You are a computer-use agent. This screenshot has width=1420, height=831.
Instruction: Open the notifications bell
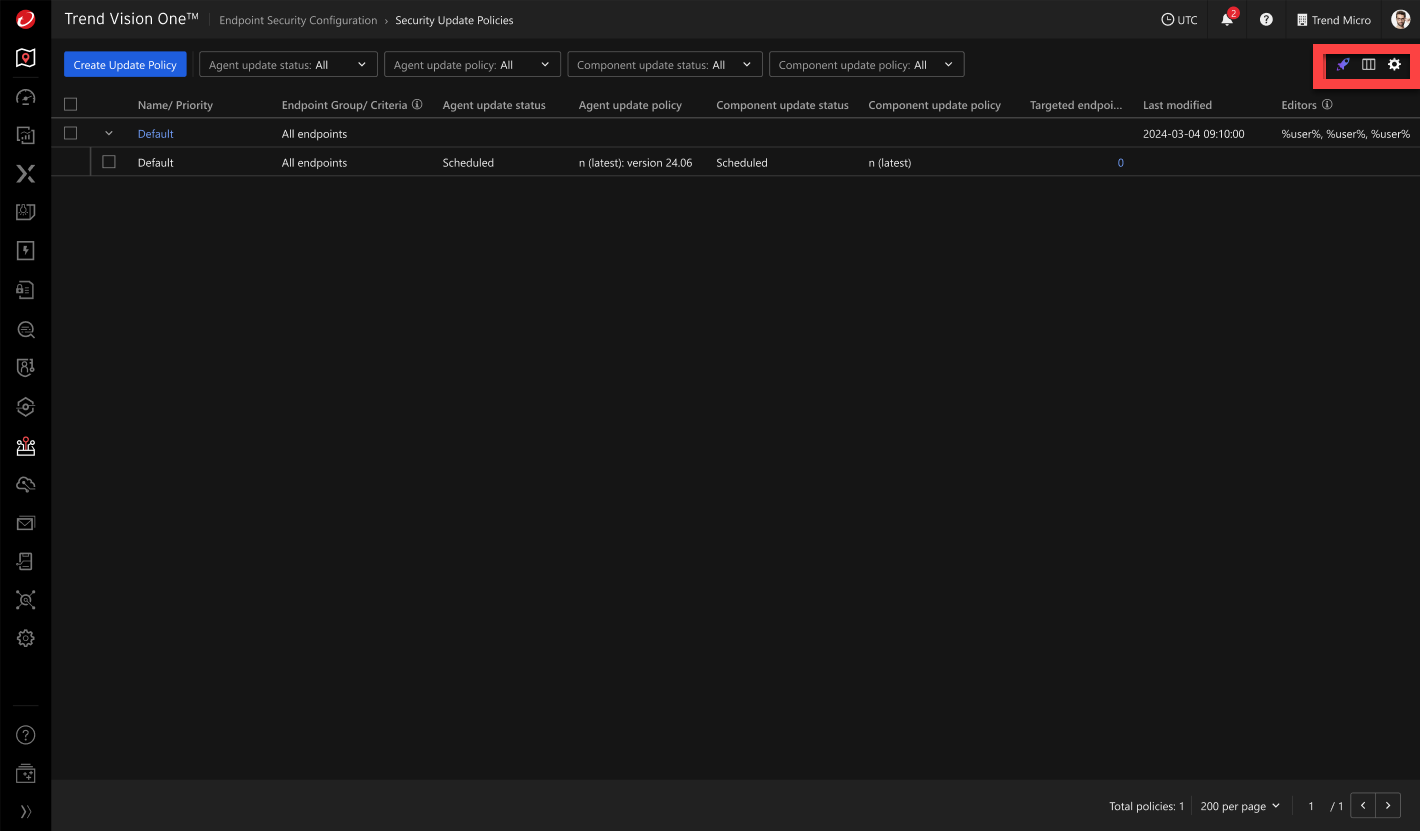(1227, 20)
